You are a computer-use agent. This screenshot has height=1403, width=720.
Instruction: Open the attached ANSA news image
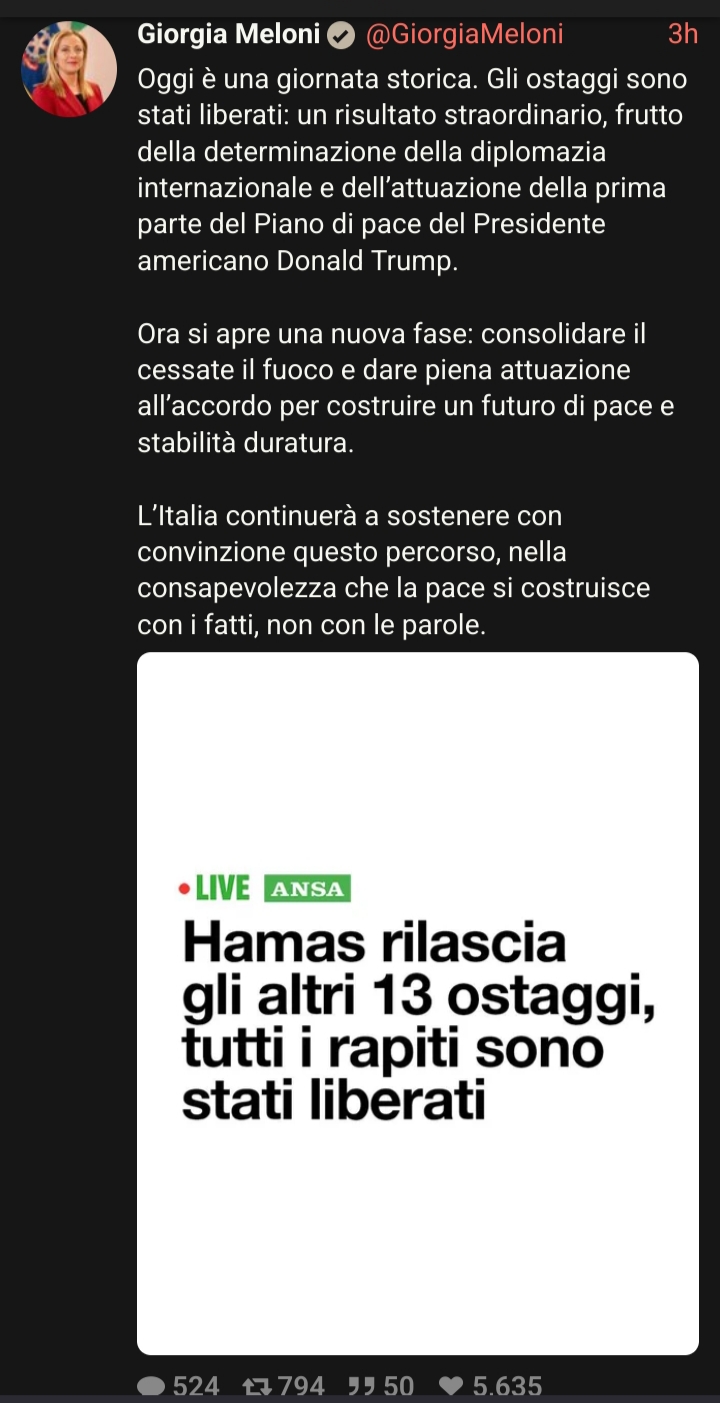pos(418,1003)
